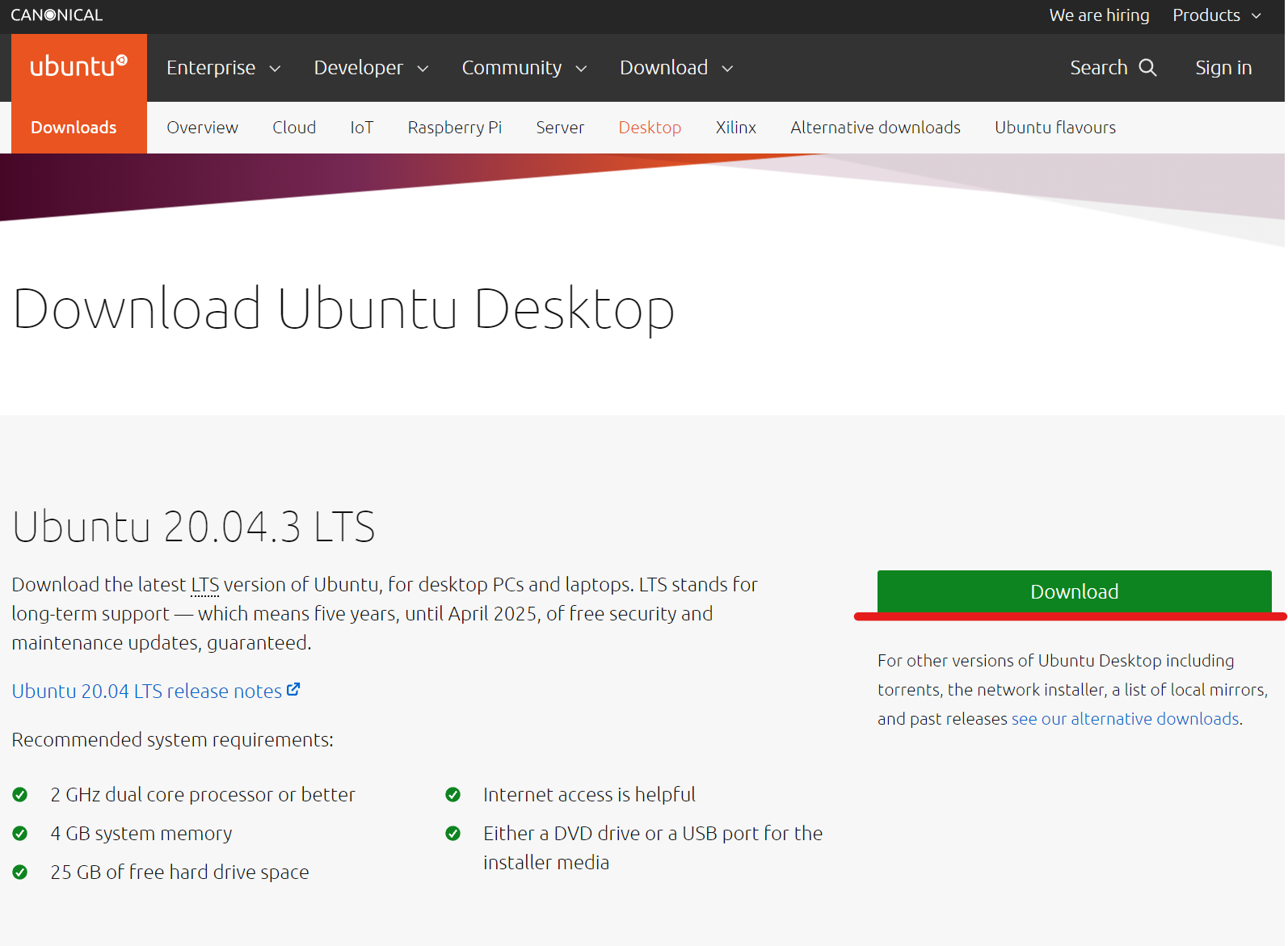Expand the Enterprise dropdown chevron
The height and width of the screenshot is (946, 1288).
click(275, 69)
